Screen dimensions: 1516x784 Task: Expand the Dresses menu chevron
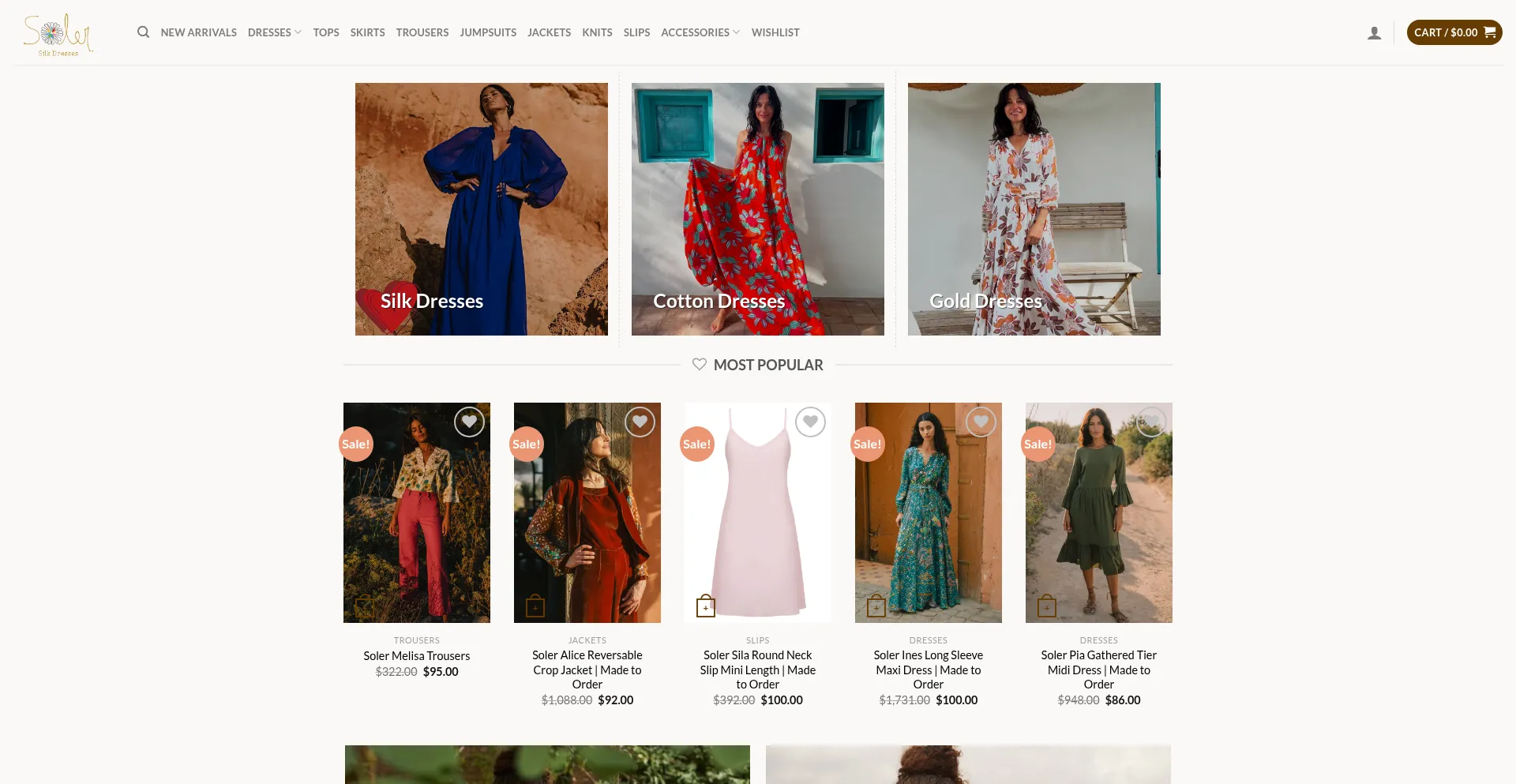coord(298,32)
